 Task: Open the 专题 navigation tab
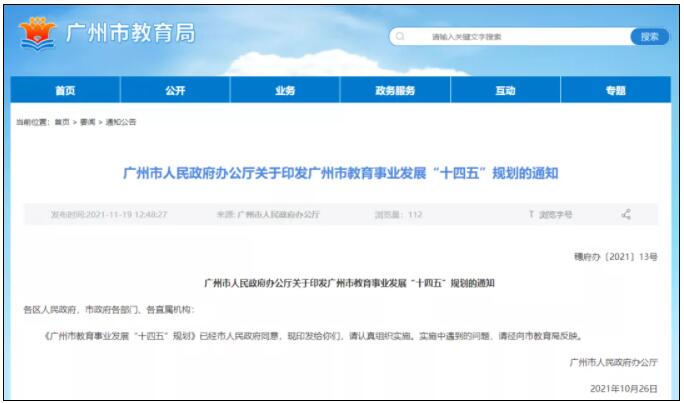coord(615,91)
